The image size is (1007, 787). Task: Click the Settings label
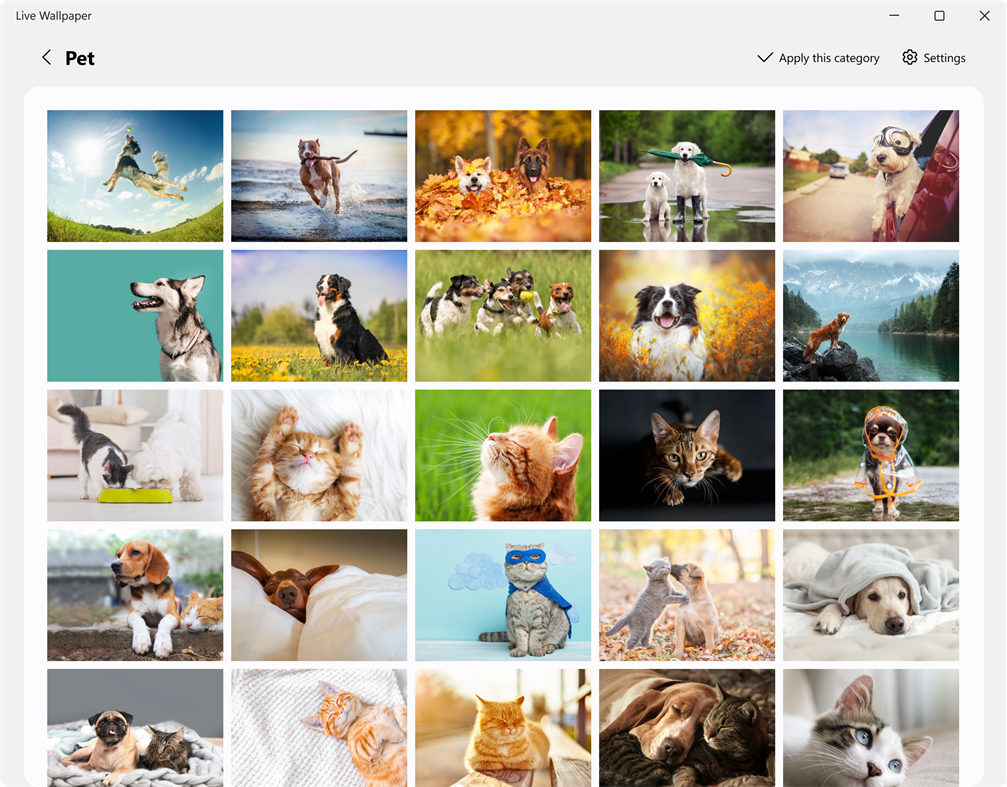[945, 57]
